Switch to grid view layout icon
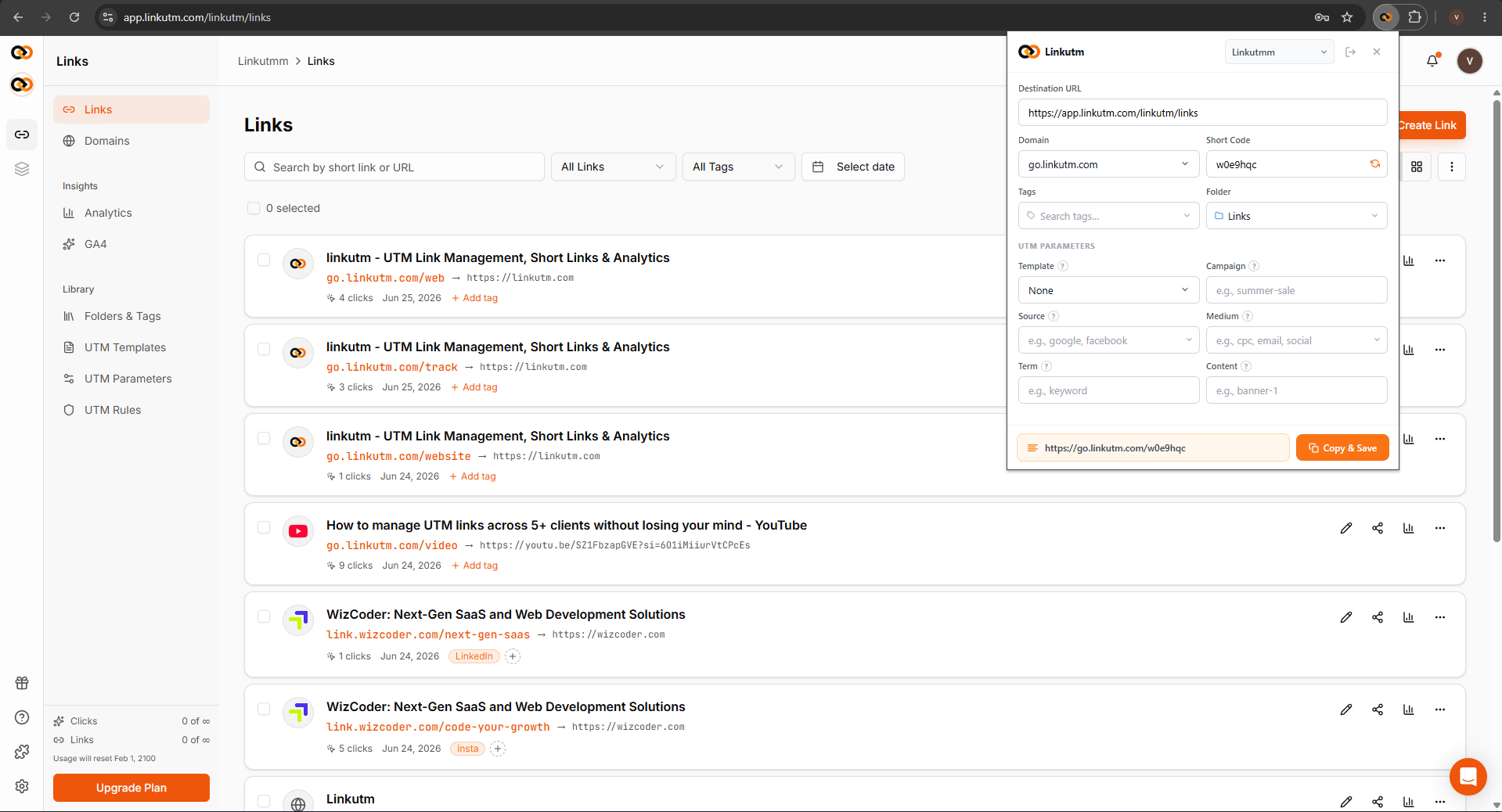1502x812 pixels. coord(1417,167)
